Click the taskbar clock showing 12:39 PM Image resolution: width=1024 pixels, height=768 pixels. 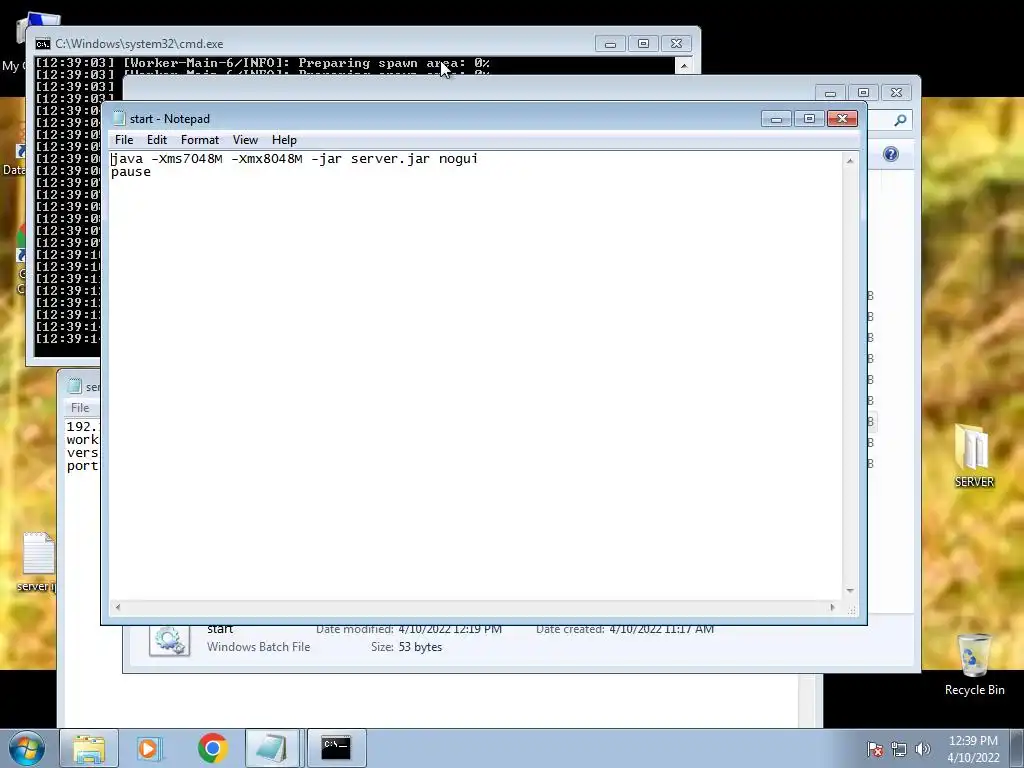point(973,749)
